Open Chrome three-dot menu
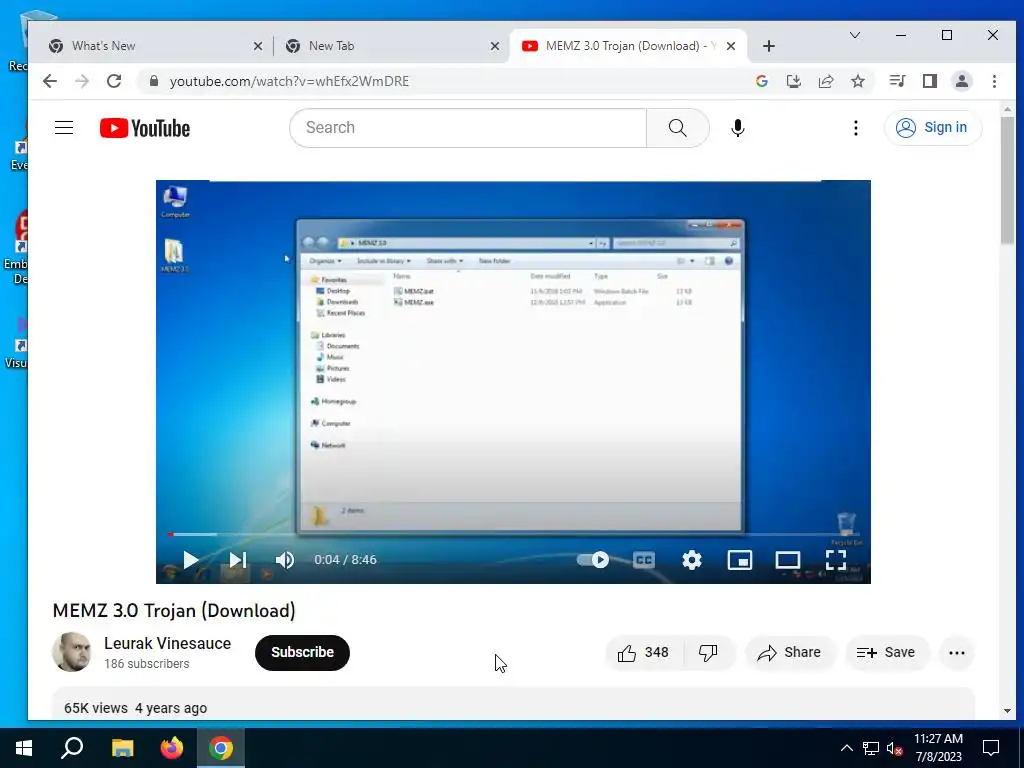 pyautogui.click(x=994, y=81)
